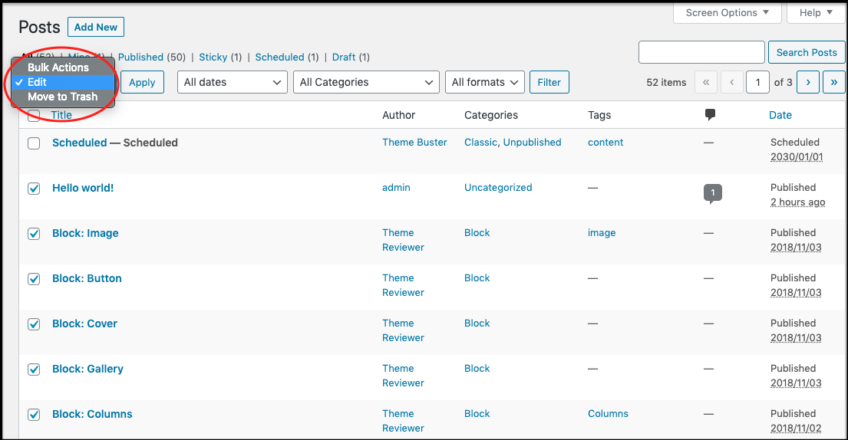Open the Hello world! comment count bubble
848x440 pixels.
coord(711,191)
